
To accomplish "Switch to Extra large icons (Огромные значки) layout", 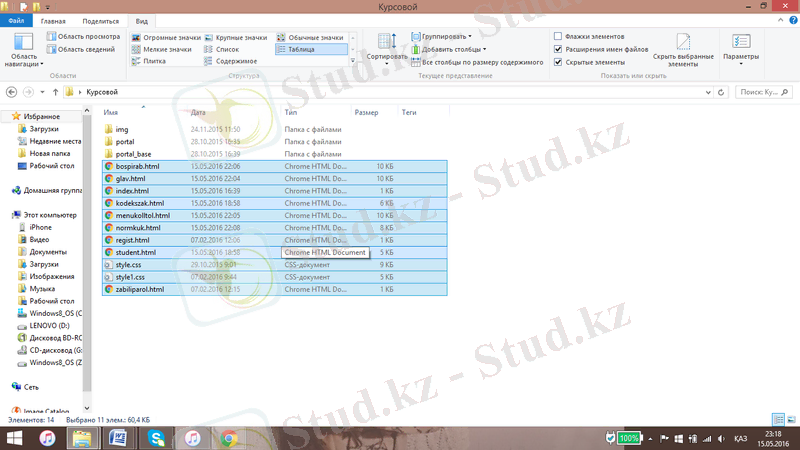I will [x=166, y=38].
